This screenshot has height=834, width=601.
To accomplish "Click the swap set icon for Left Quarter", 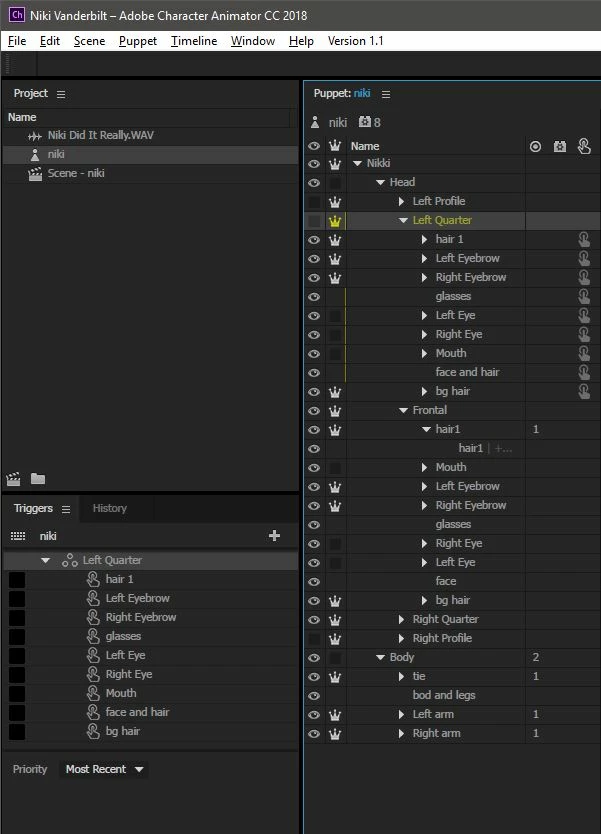I will [70, 560].
